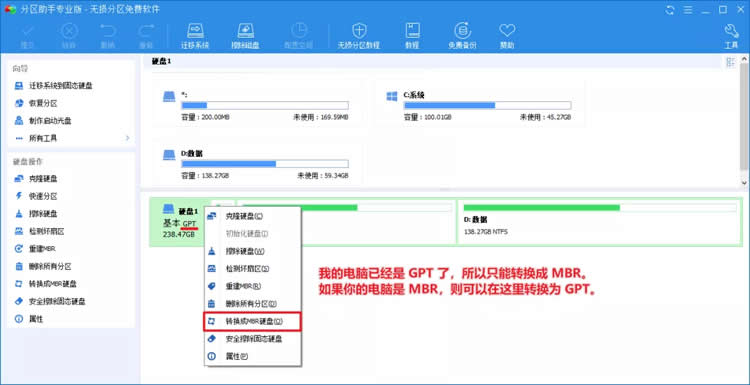Open the title bar hamburger menu

687,9
